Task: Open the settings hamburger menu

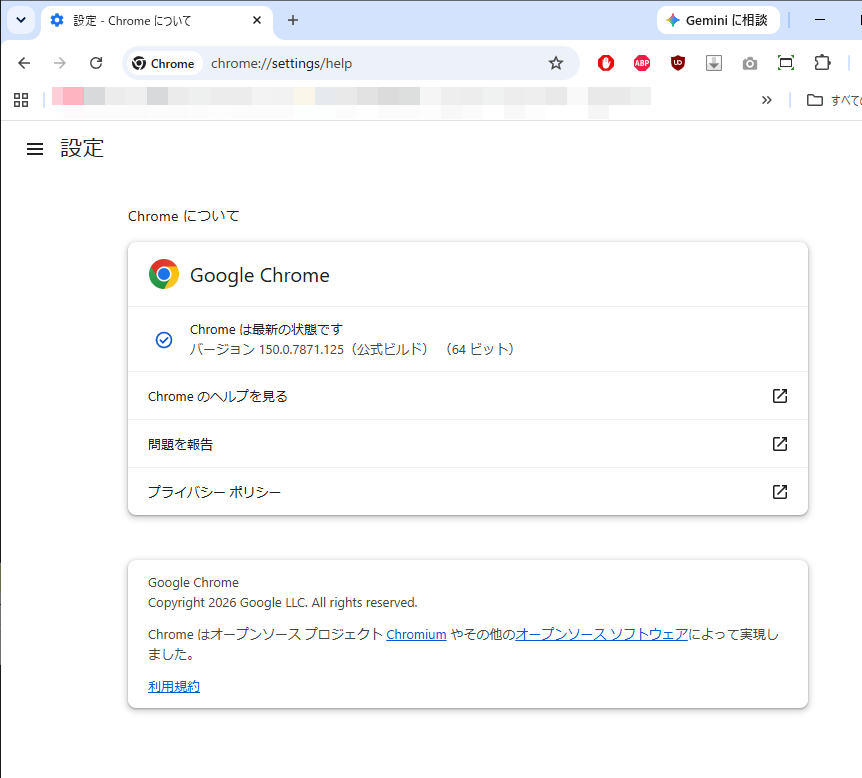Action: [x=35, y=149]
